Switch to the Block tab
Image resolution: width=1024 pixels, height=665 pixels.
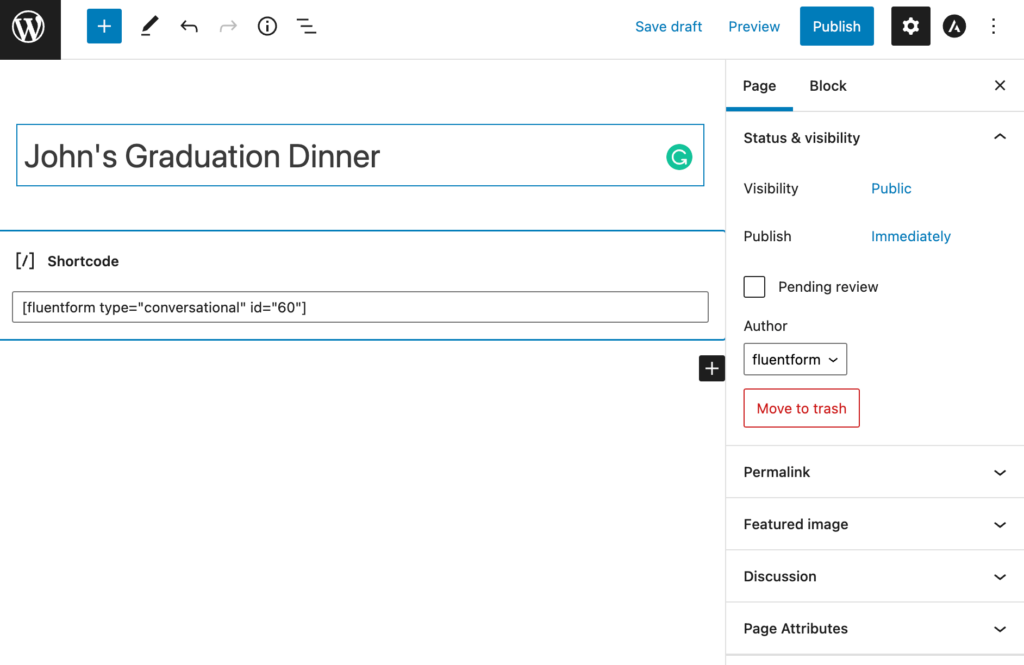pos(827,86)
